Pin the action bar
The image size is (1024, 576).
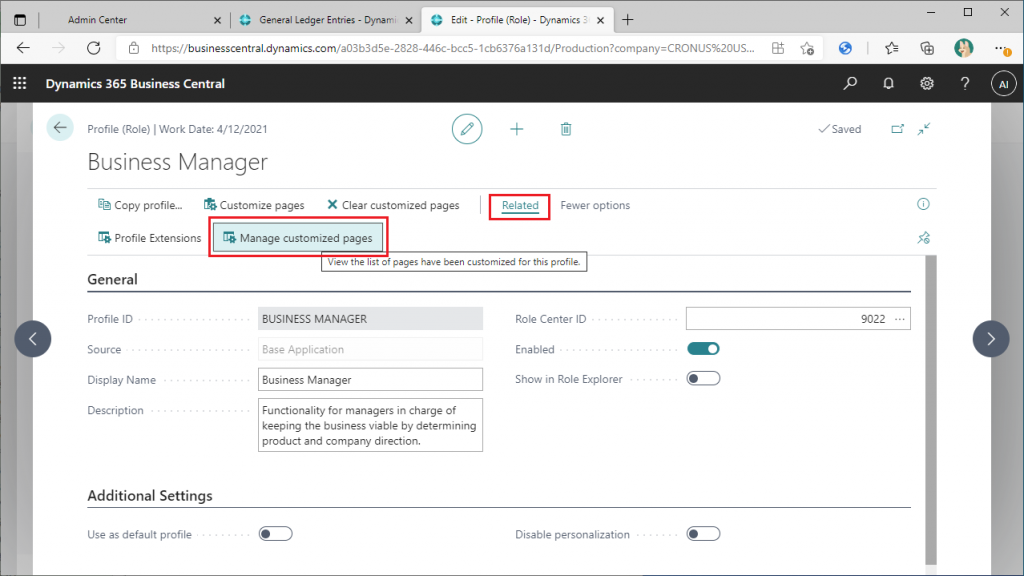(923, 238)
